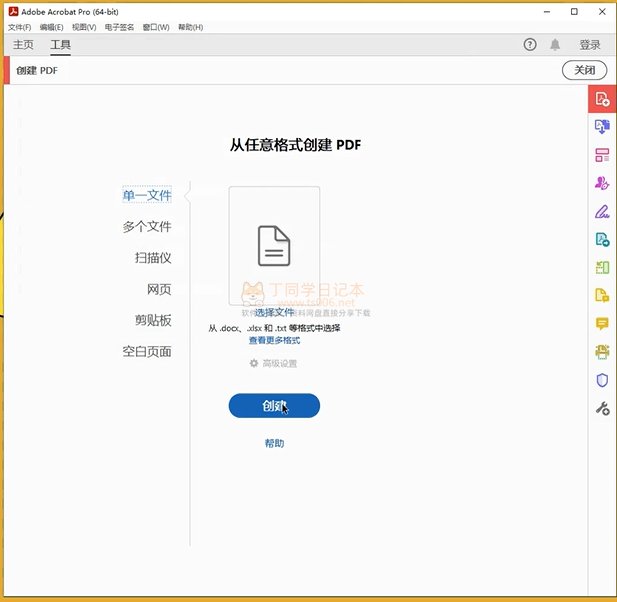Click the Adobe Acrobat logo in the title bar
The height and width of the screenshot is (602, 617).
(x=13, y=11)
